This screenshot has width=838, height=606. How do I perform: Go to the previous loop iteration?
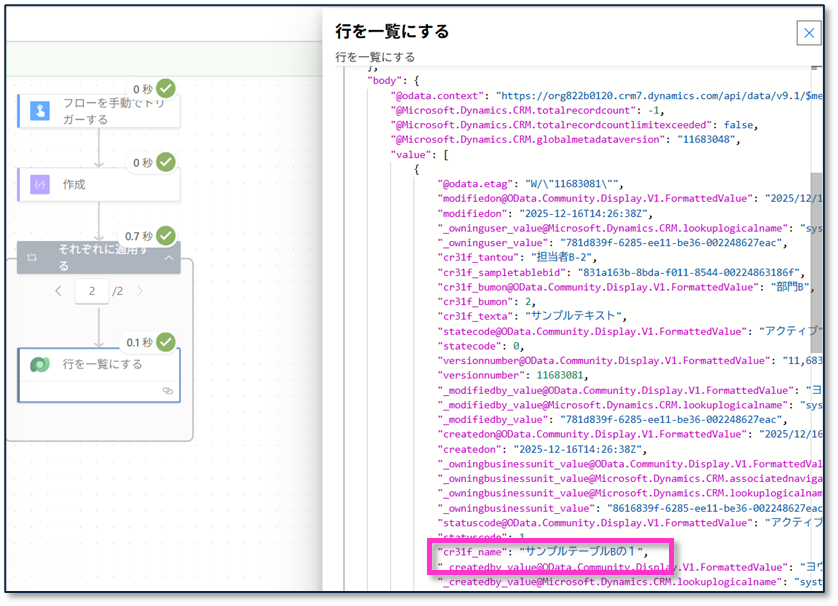(x=58, y=291)
